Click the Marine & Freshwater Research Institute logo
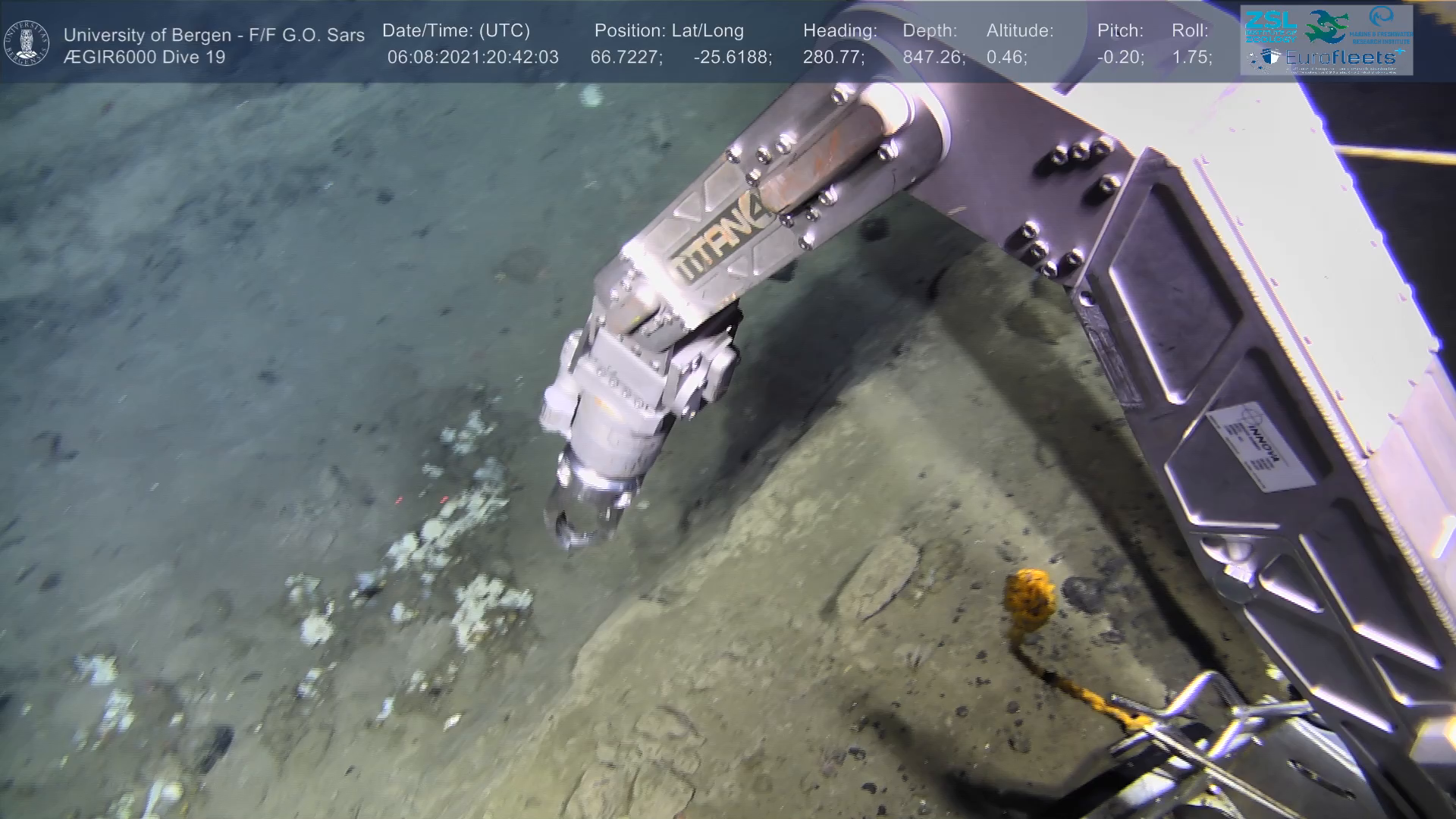The image size is (1456, 819). tap(1382, 24)
